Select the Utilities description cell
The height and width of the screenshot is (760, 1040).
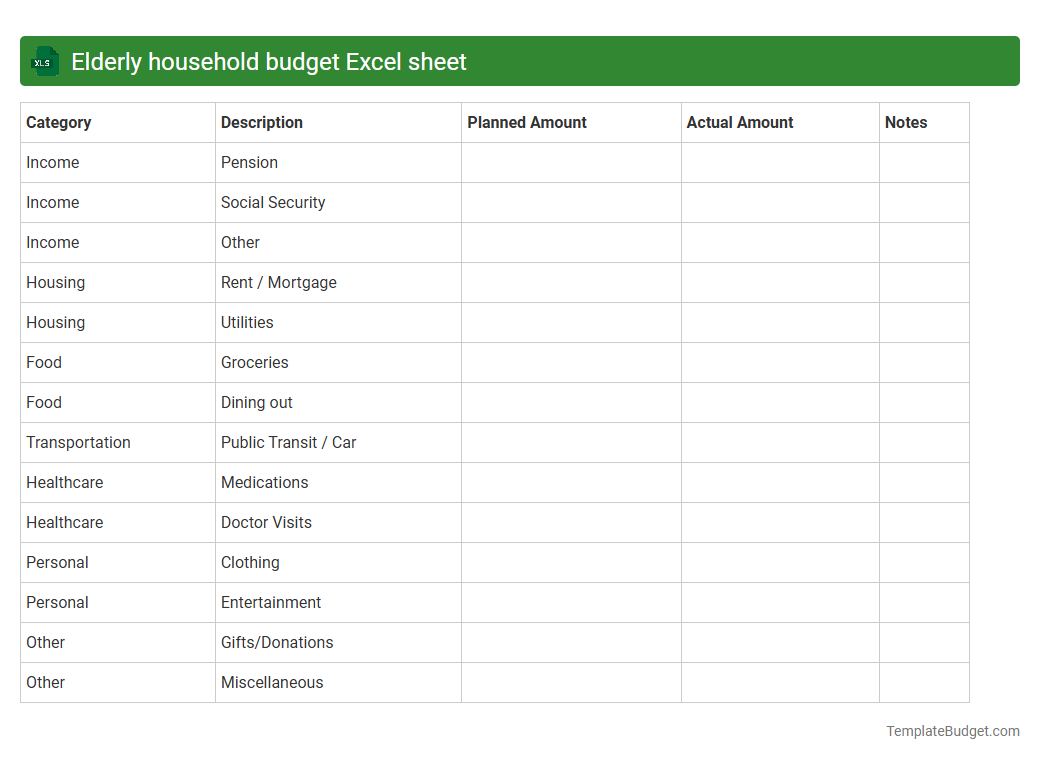point(245,322)
